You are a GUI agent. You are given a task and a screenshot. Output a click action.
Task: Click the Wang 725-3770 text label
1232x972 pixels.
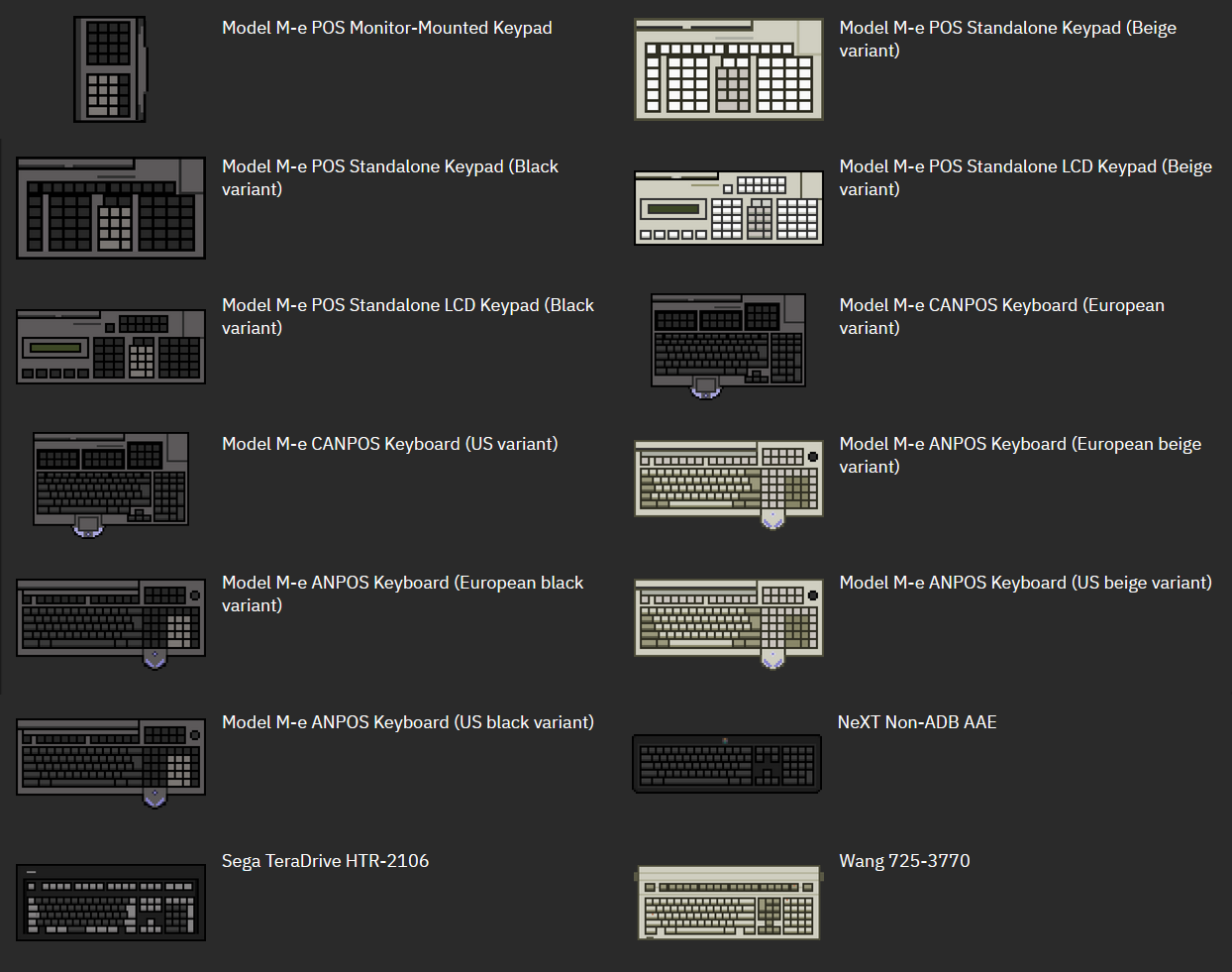(904, 861)
